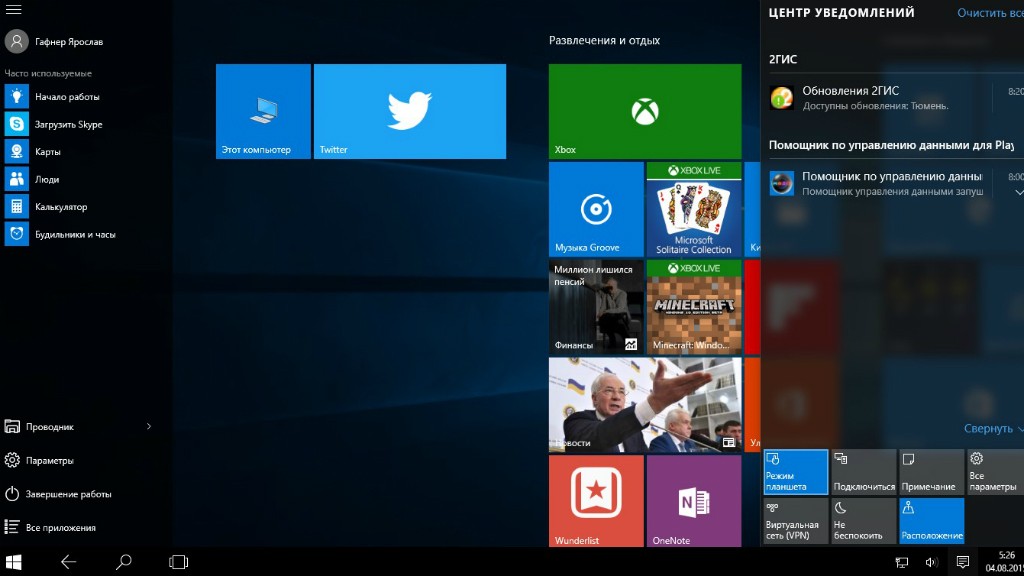Toggle Виртуальная сеть (VPN) tile

pos(796,520)
